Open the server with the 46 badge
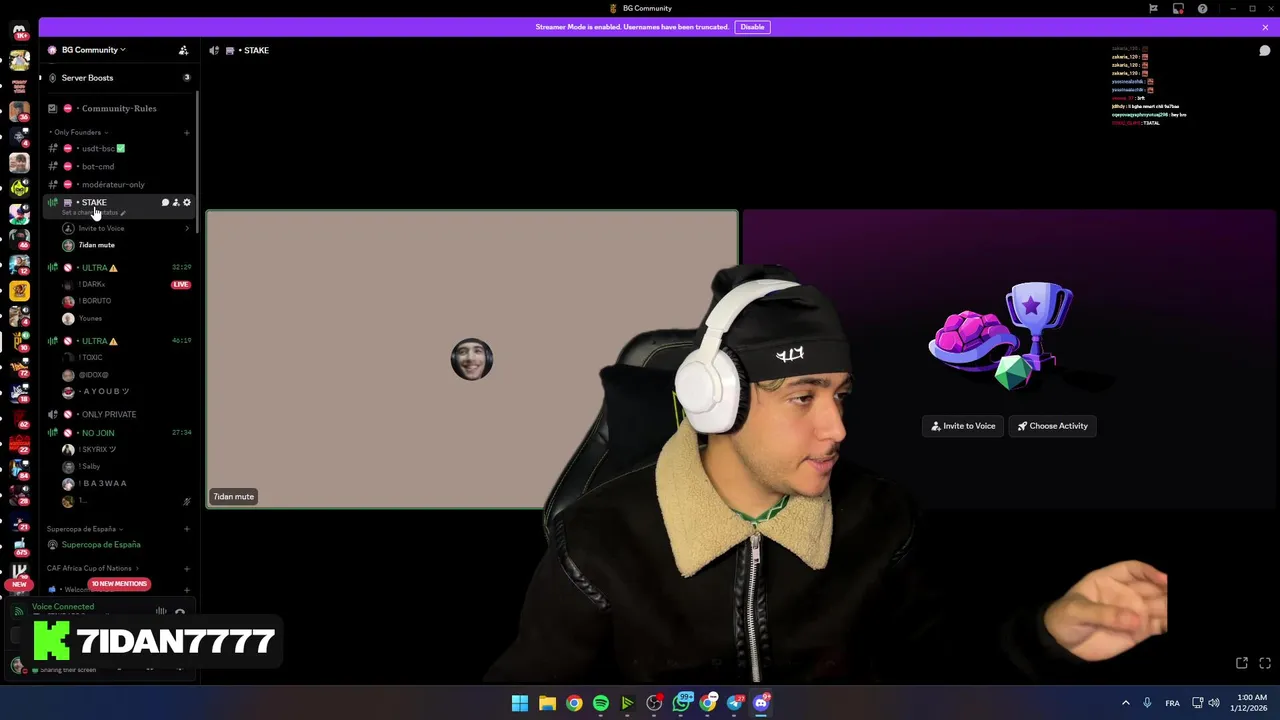Screen dimensions: 1280x720 19,238
